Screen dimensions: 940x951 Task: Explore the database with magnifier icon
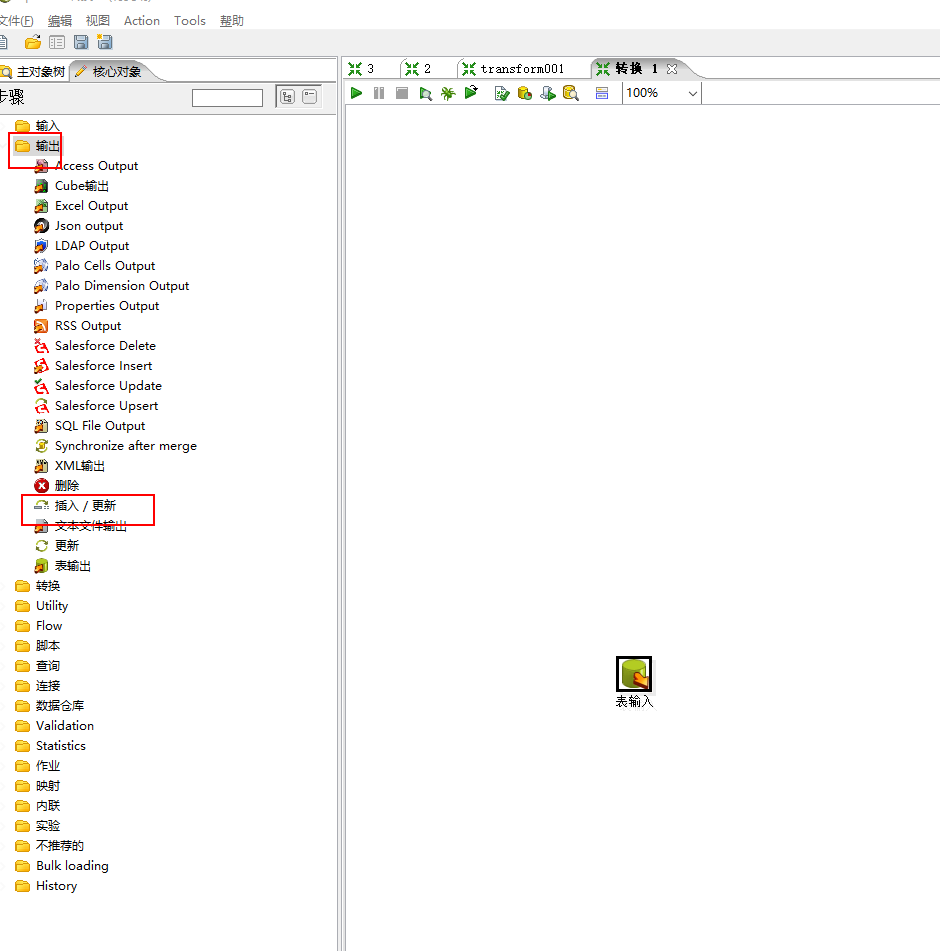571,93
